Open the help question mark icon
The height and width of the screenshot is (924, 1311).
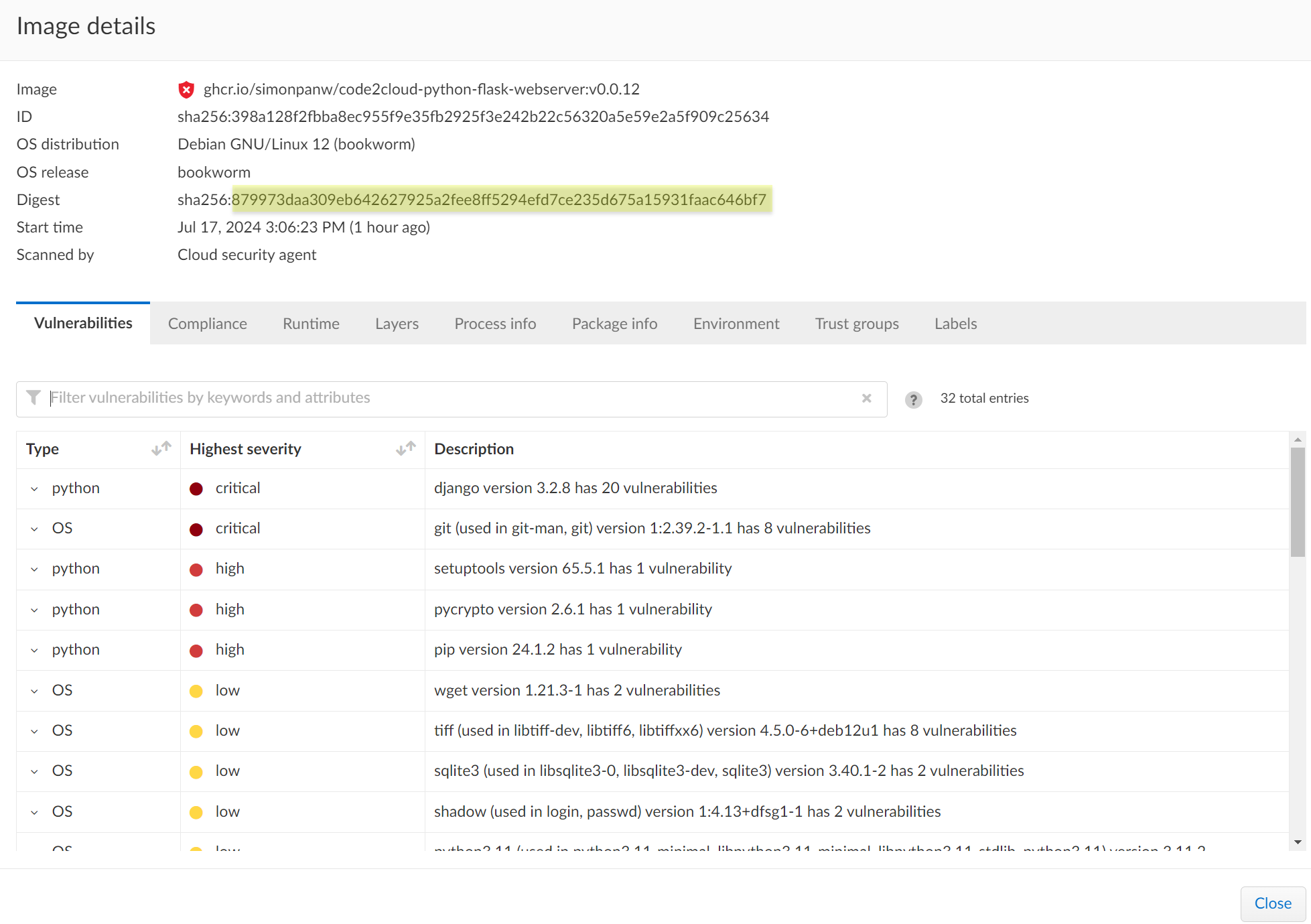[913, 399]
